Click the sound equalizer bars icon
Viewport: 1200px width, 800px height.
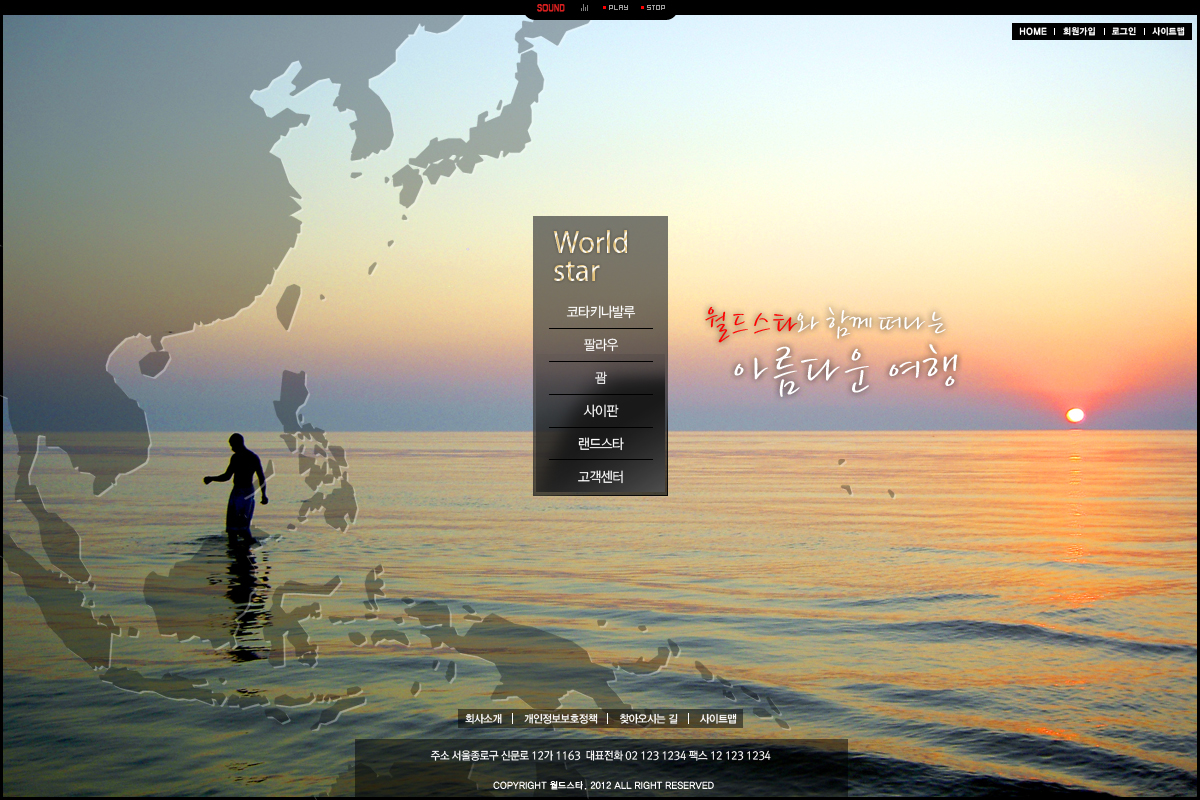point(585,8)
